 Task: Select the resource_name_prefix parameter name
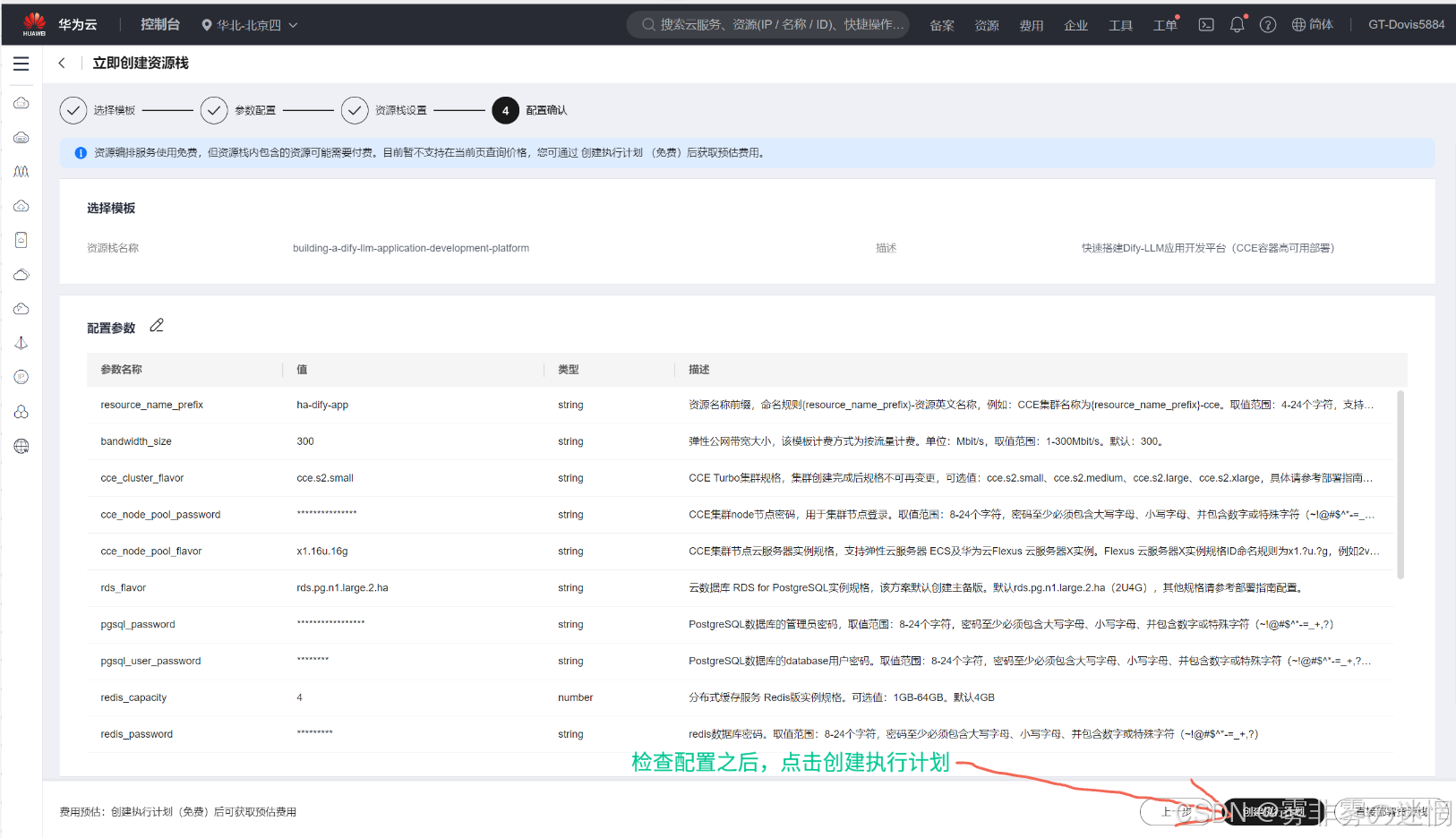152,405
